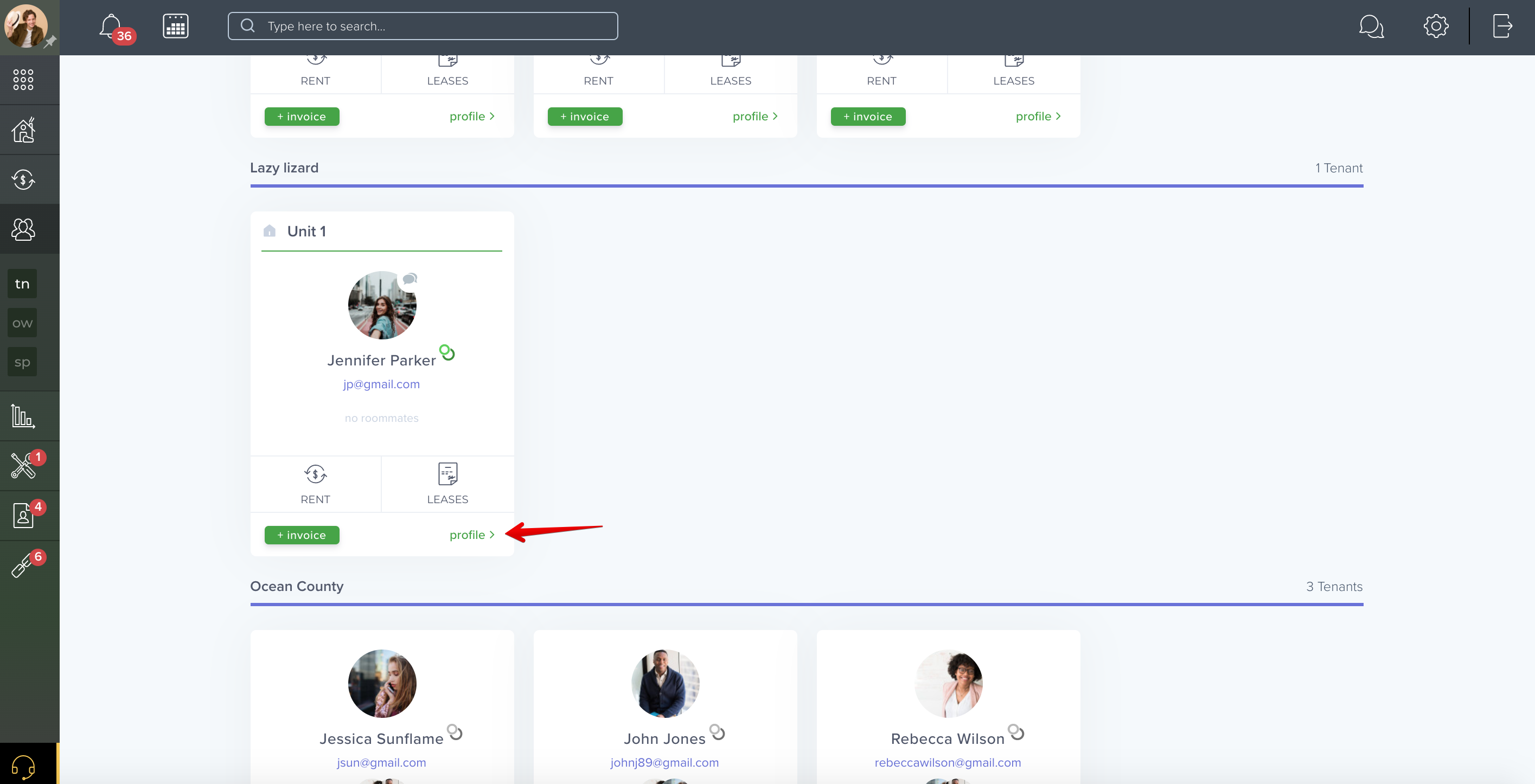This screenshot has width=1535, height=784.
Task: Open the properties house icon in sidebar
Action: tap(23, 129)
